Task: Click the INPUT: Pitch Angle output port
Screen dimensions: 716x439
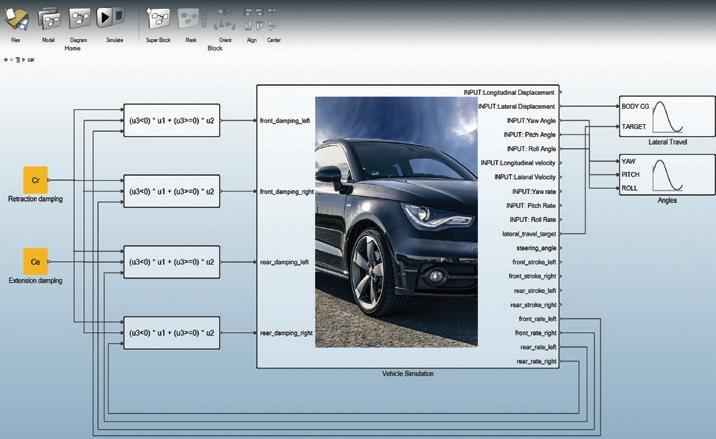Action: 530,135
